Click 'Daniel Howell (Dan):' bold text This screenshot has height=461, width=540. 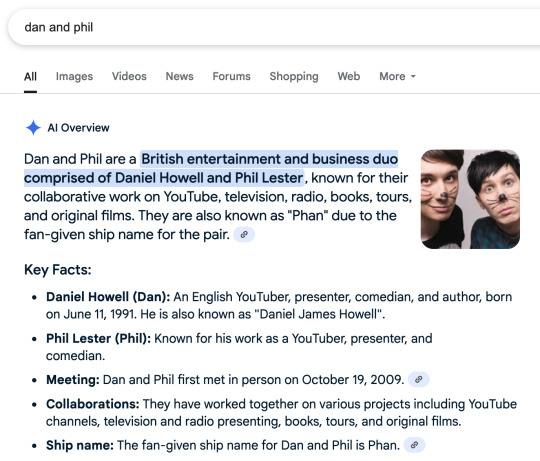coord(108,297)
